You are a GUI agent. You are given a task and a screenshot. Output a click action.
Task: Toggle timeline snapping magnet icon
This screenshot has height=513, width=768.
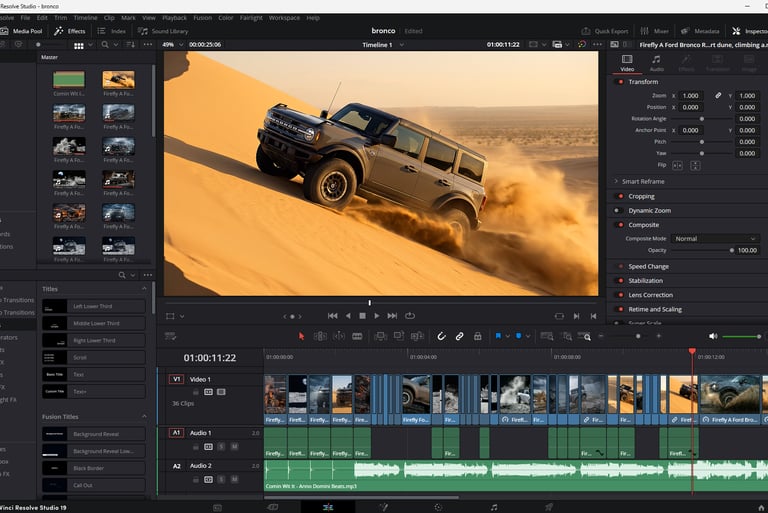coord(442,336)
